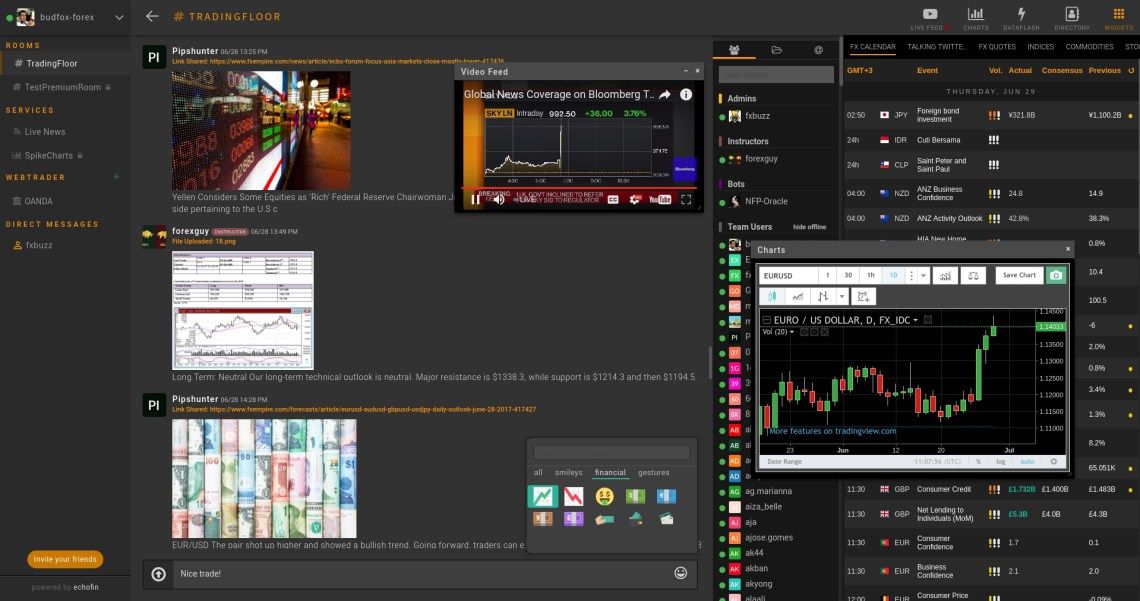Switch to Indices tab
The image size is (1140, 601).
[1040, 47]
